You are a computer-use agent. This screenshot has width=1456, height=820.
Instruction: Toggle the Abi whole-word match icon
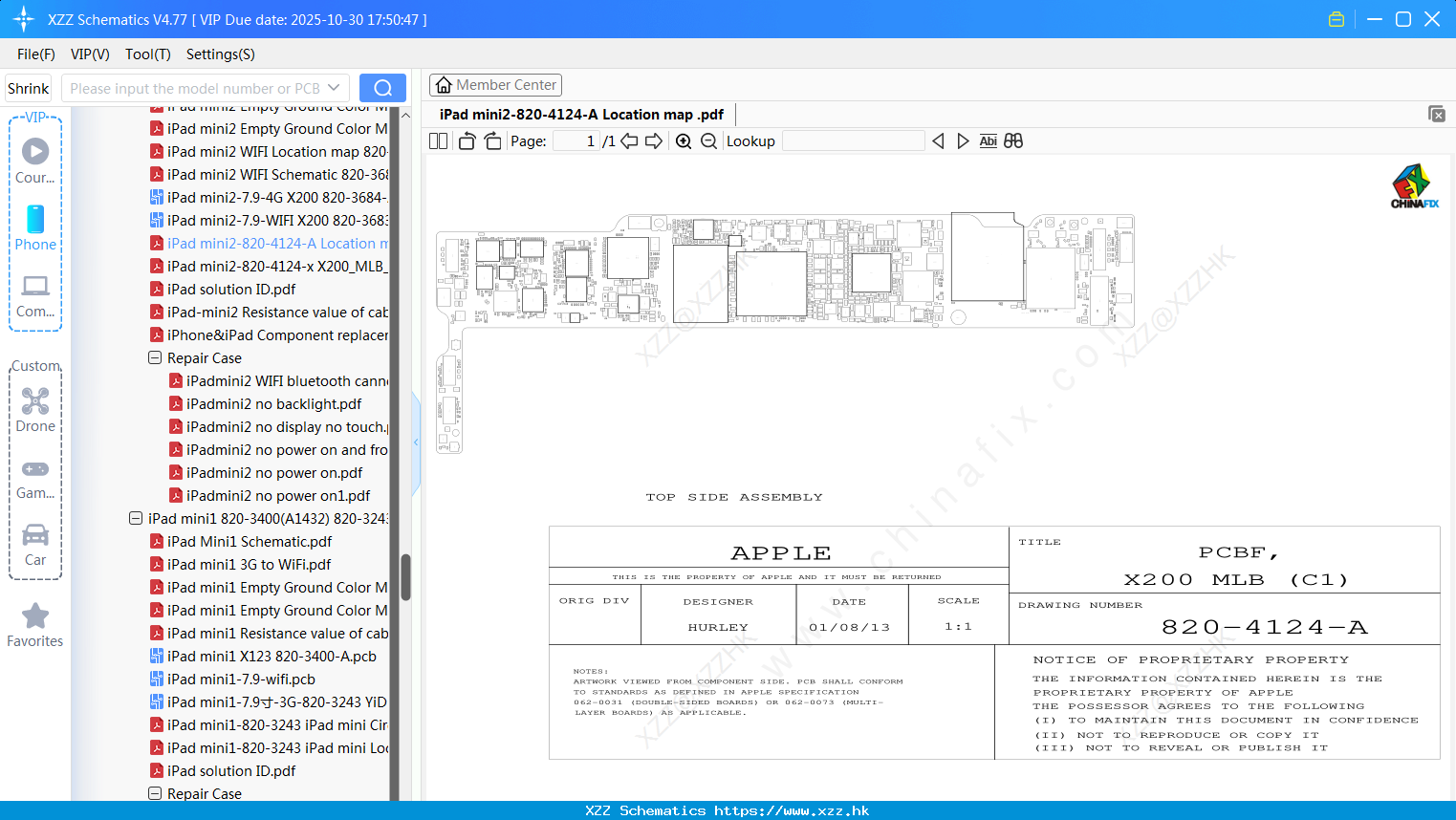tap(989, 141)
